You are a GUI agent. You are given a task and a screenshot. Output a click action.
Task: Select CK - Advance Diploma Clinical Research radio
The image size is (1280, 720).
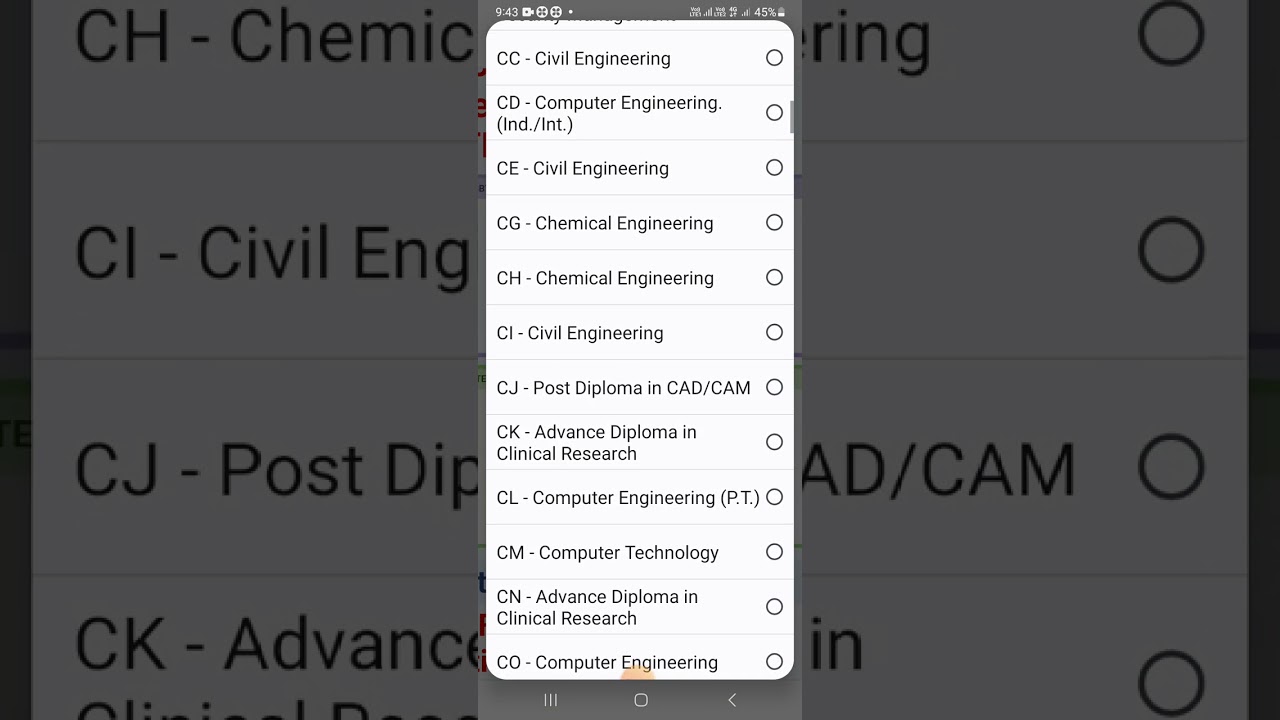click(x=774, y=442)
